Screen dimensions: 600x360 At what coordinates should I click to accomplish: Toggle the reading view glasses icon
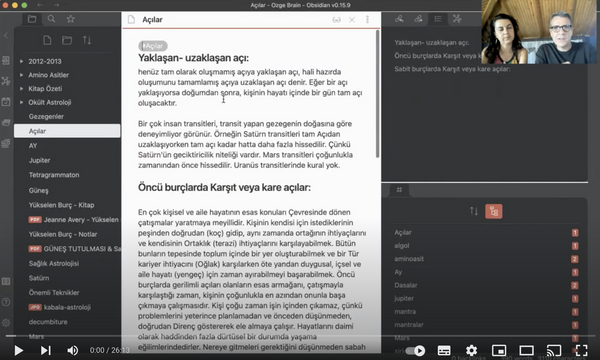[x=336, y=20]
